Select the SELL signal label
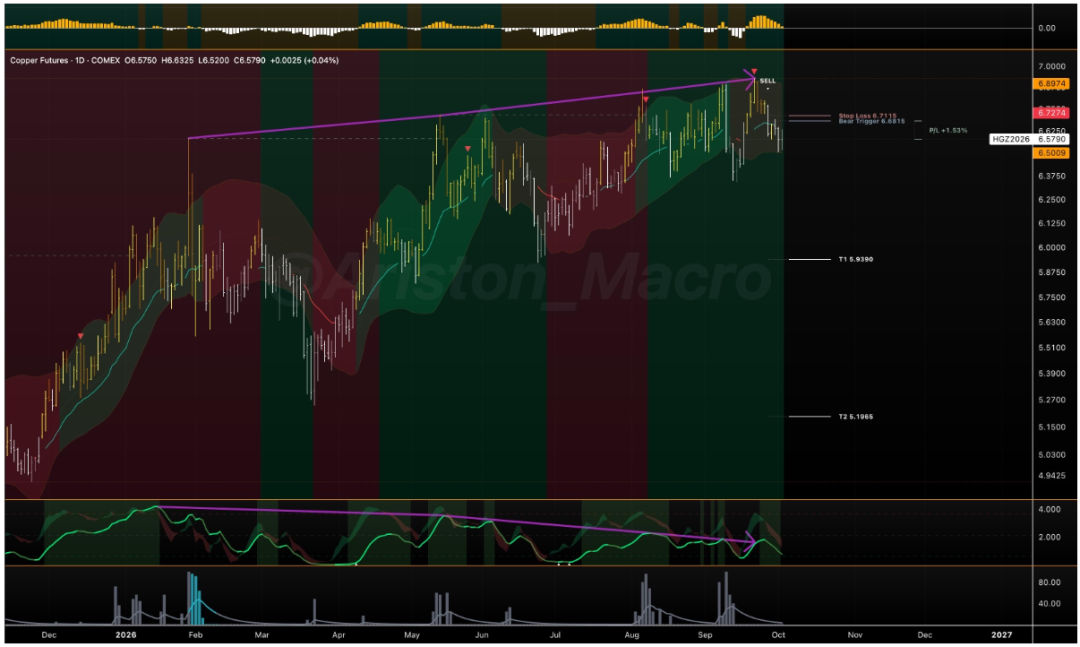Image resolution: width=1080 pixels, height=647 pixels. click(x=767, y=81)
